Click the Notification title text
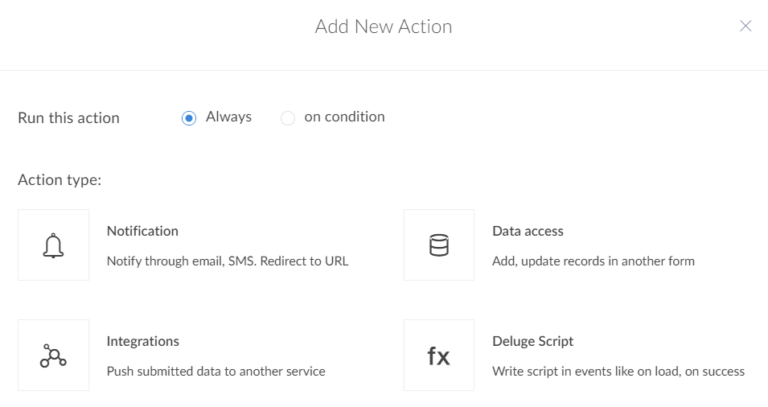The height and width of the screenshot is (407, 768). pyautogui.click(x=143, y=231)
